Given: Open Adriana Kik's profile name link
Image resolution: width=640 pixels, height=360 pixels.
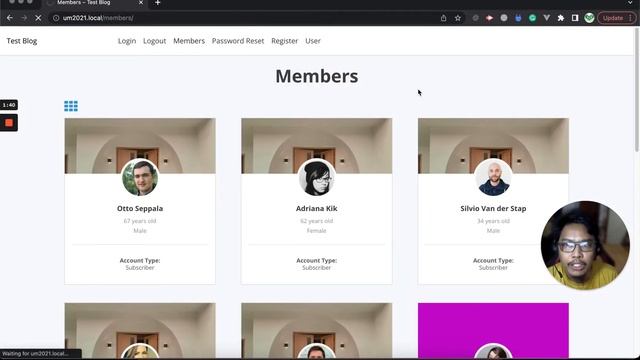Looking at the screenshot, I should pyautogui.click(x=317, y=208).
